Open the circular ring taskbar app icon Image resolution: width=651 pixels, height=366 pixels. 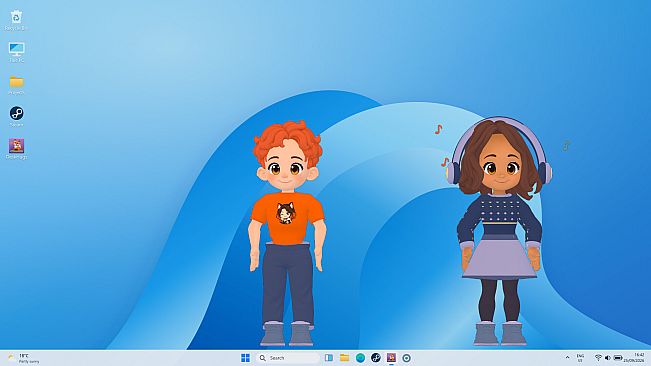tap(406, 358)
